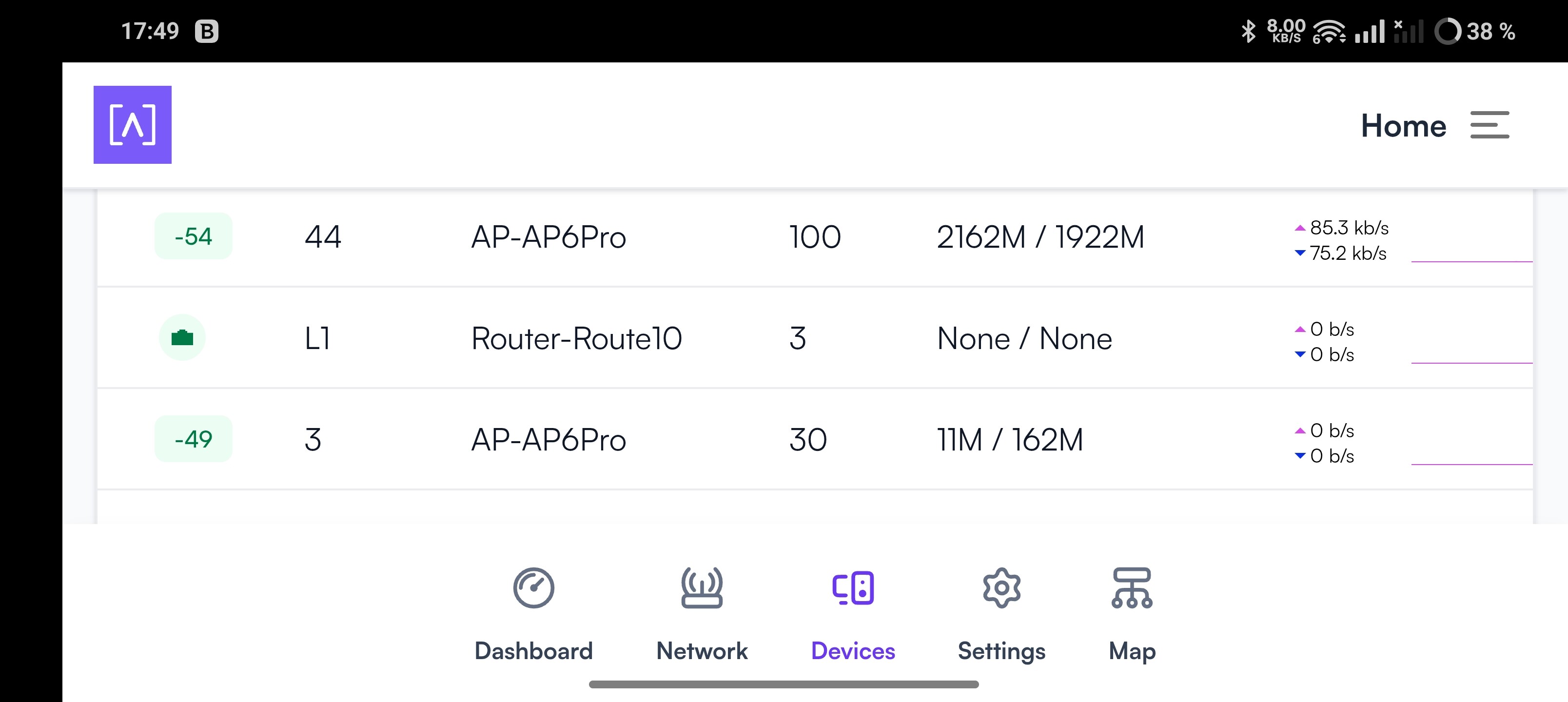Open the Settings gear icon
This screenshot has height=702, width=1568.
click(1001, 588)
